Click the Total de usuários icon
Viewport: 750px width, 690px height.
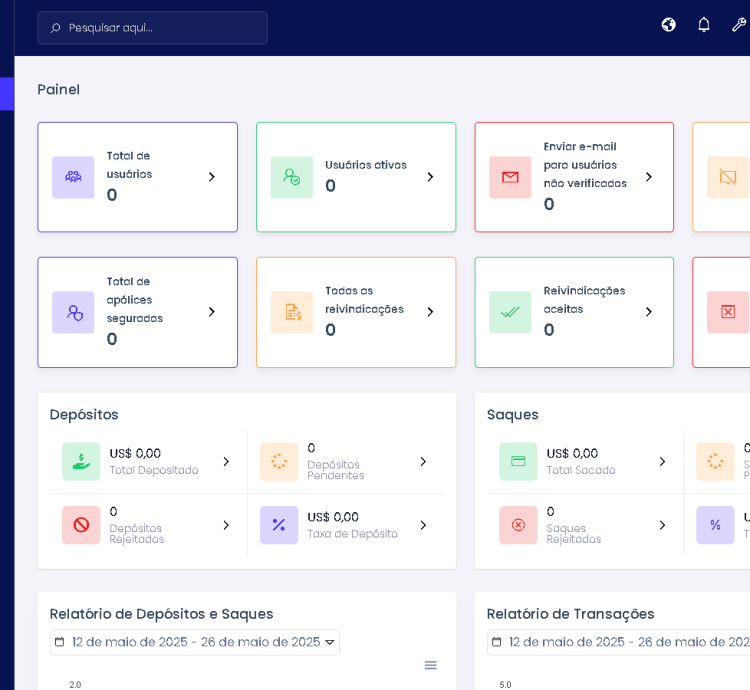[x=73, y=177]
